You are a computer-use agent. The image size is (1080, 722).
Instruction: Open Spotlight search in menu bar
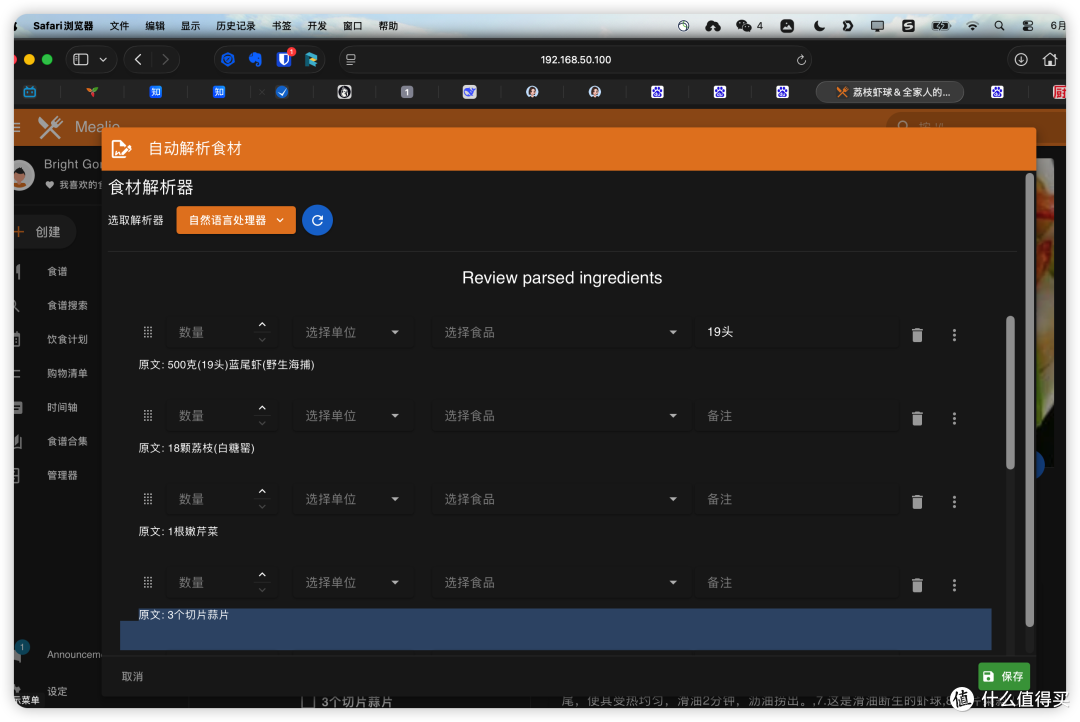pyautogui.click(x=999, y=25)
